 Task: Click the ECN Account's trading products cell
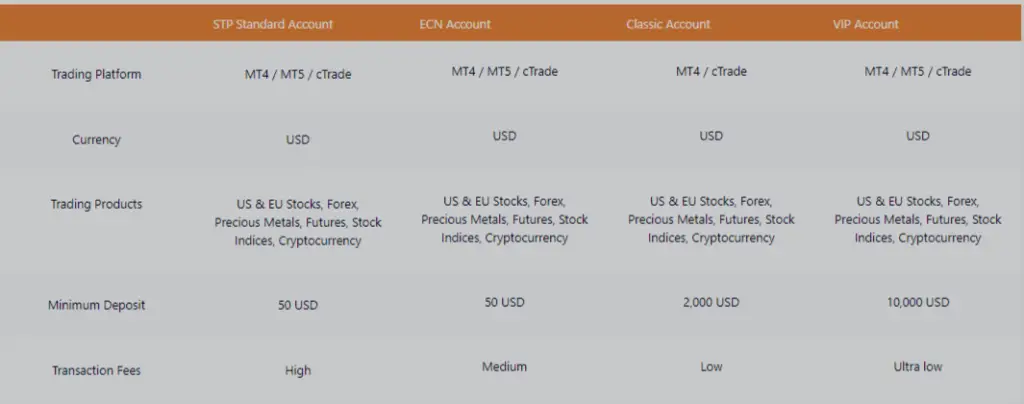pos(504,219)
